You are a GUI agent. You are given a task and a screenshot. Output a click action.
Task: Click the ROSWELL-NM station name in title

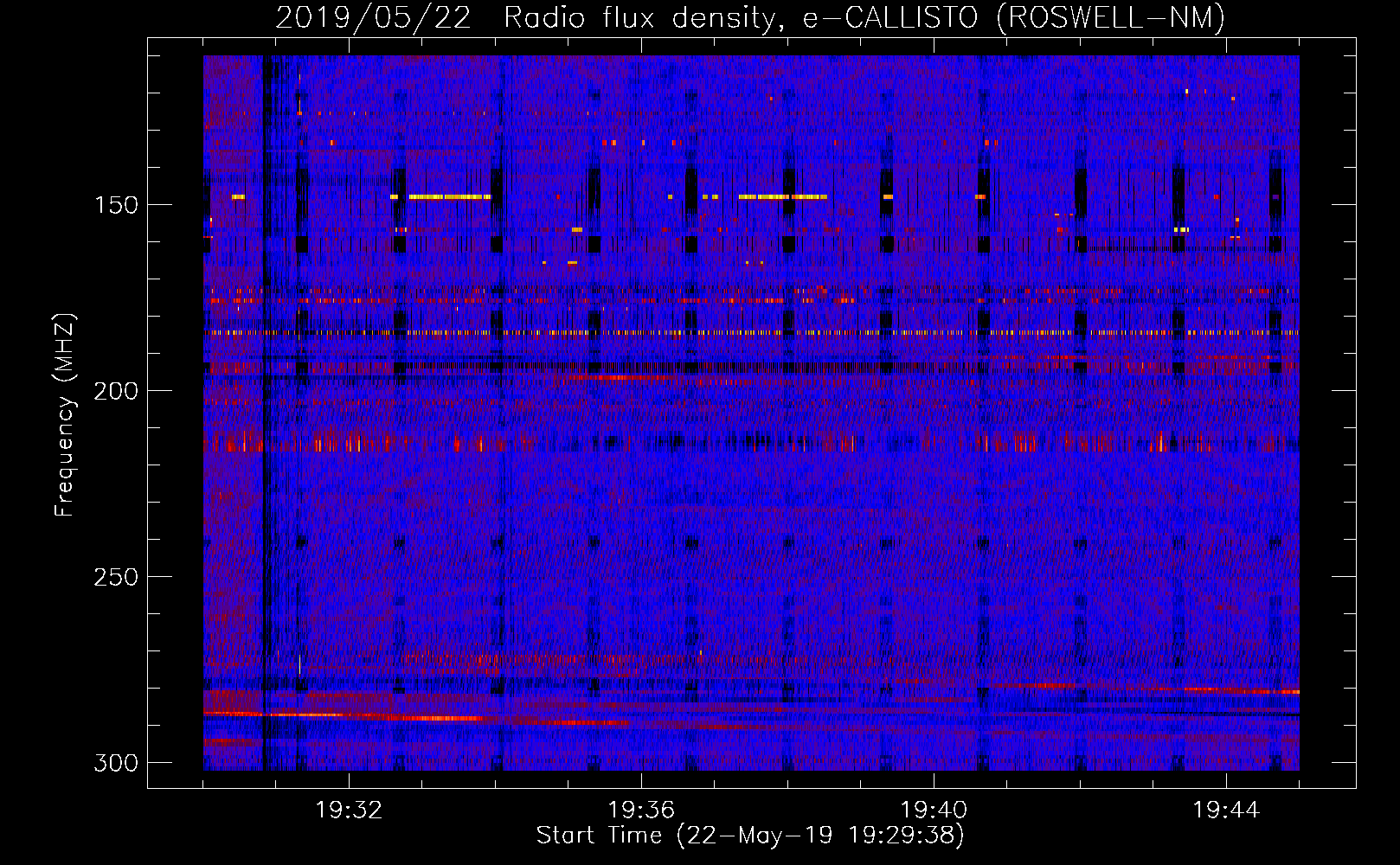[1111, 17]
